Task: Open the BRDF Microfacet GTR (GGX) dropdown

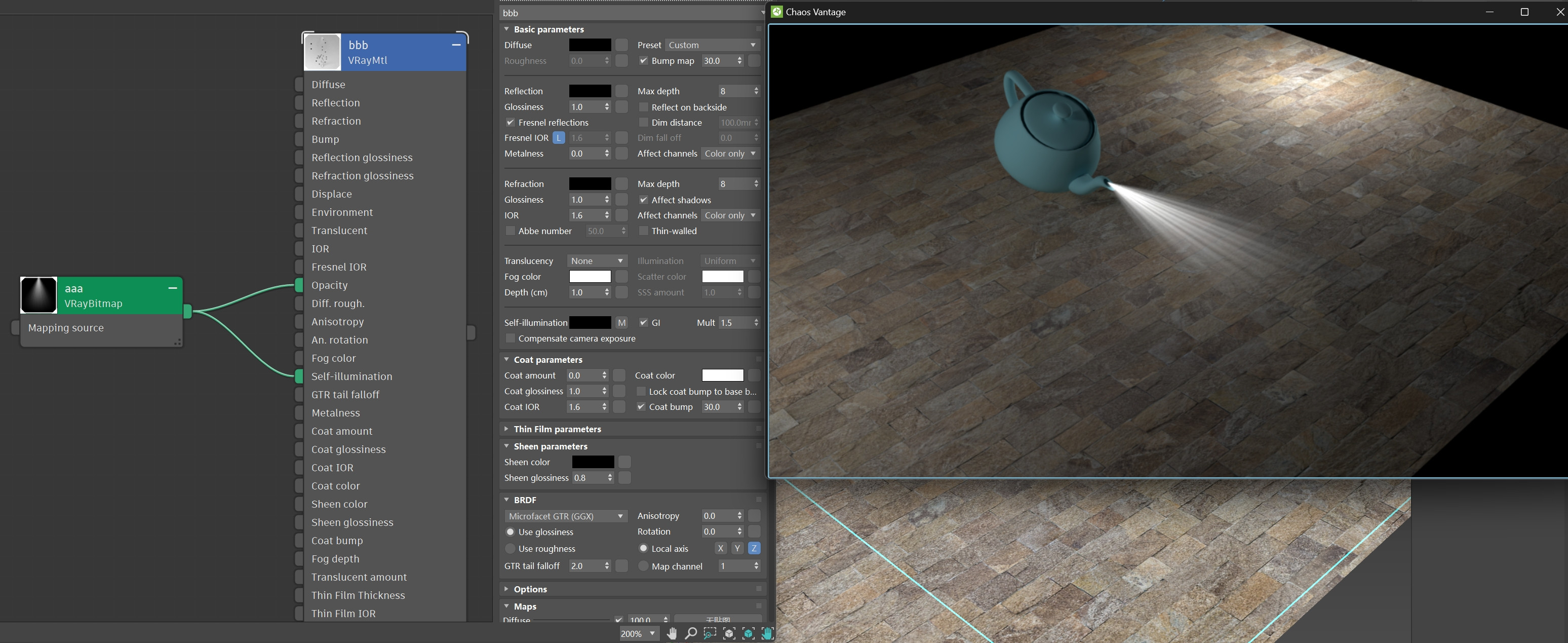Action: (x=566, y=516)
